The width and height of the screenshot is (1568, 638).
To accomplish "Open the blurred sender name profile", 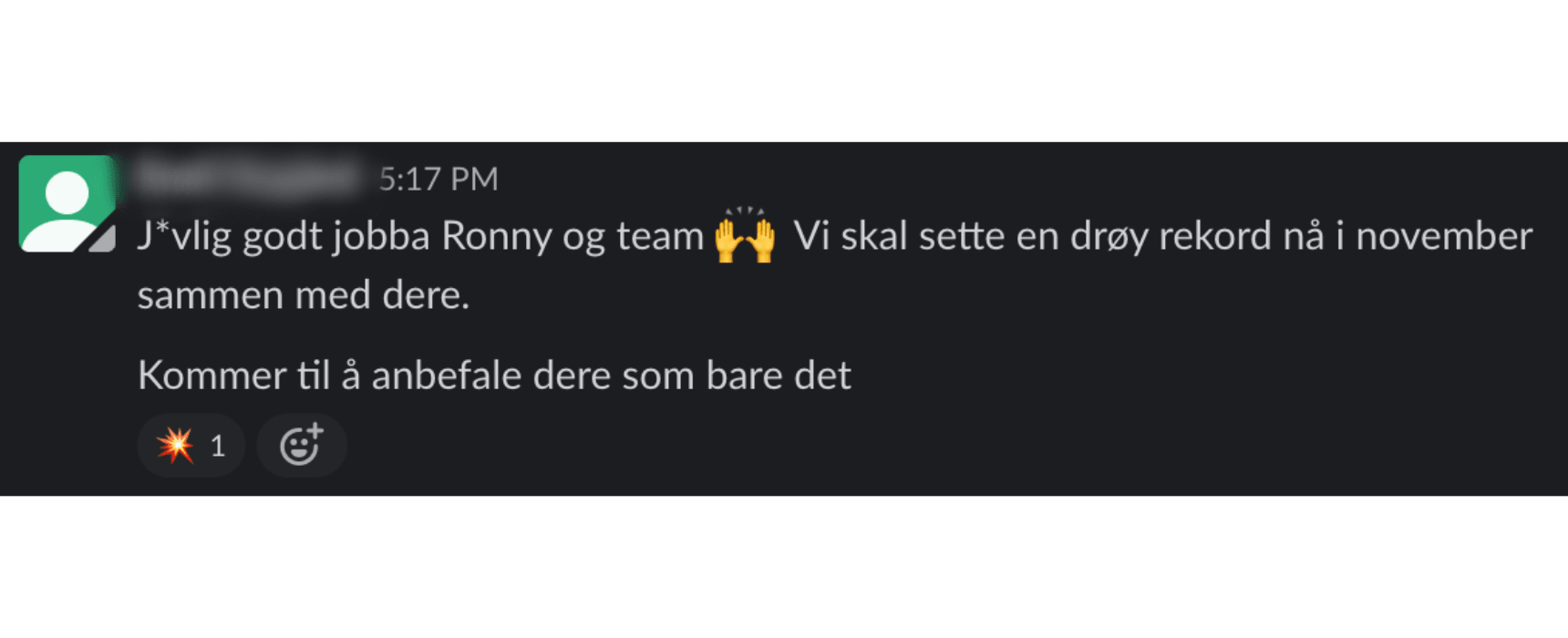I will click(248, 177).
